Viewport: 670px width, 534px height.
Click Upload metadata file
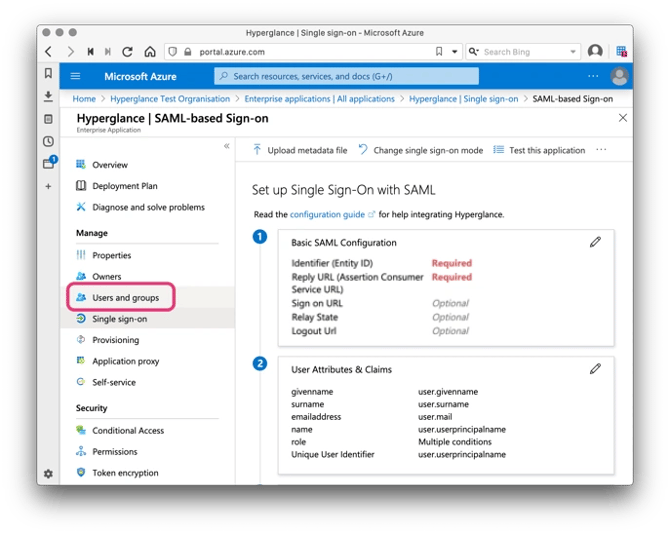point(299,150)
